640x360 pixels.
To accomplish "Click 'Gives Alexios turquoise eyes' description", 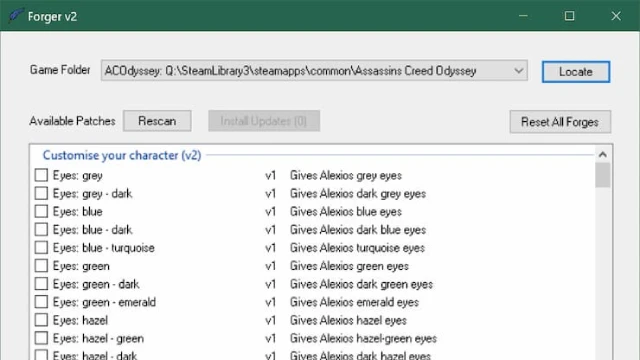I will (357, 248).
